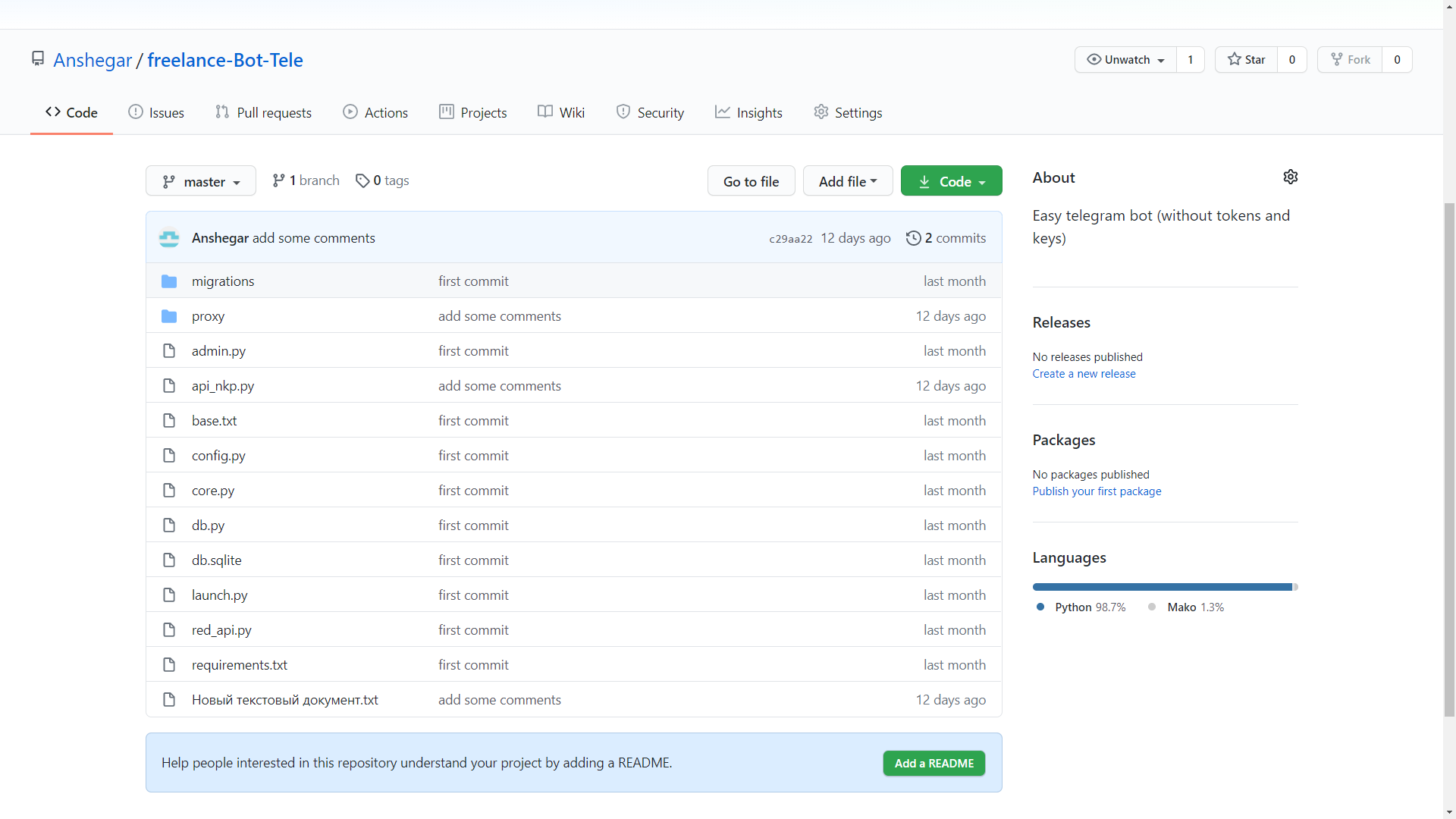Click the api_nkp.py file icon
This screenshot has width=1456, height=819.
tap(169, 386)
